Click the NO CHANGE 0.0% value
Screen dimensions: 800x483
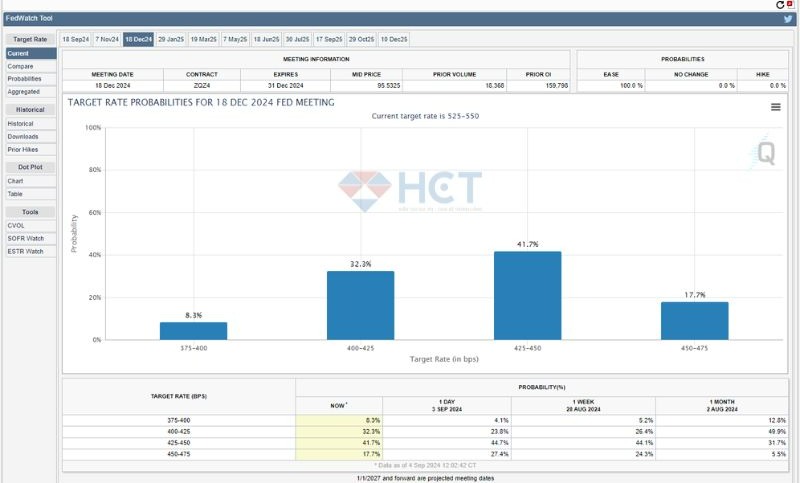pos(727,86)
